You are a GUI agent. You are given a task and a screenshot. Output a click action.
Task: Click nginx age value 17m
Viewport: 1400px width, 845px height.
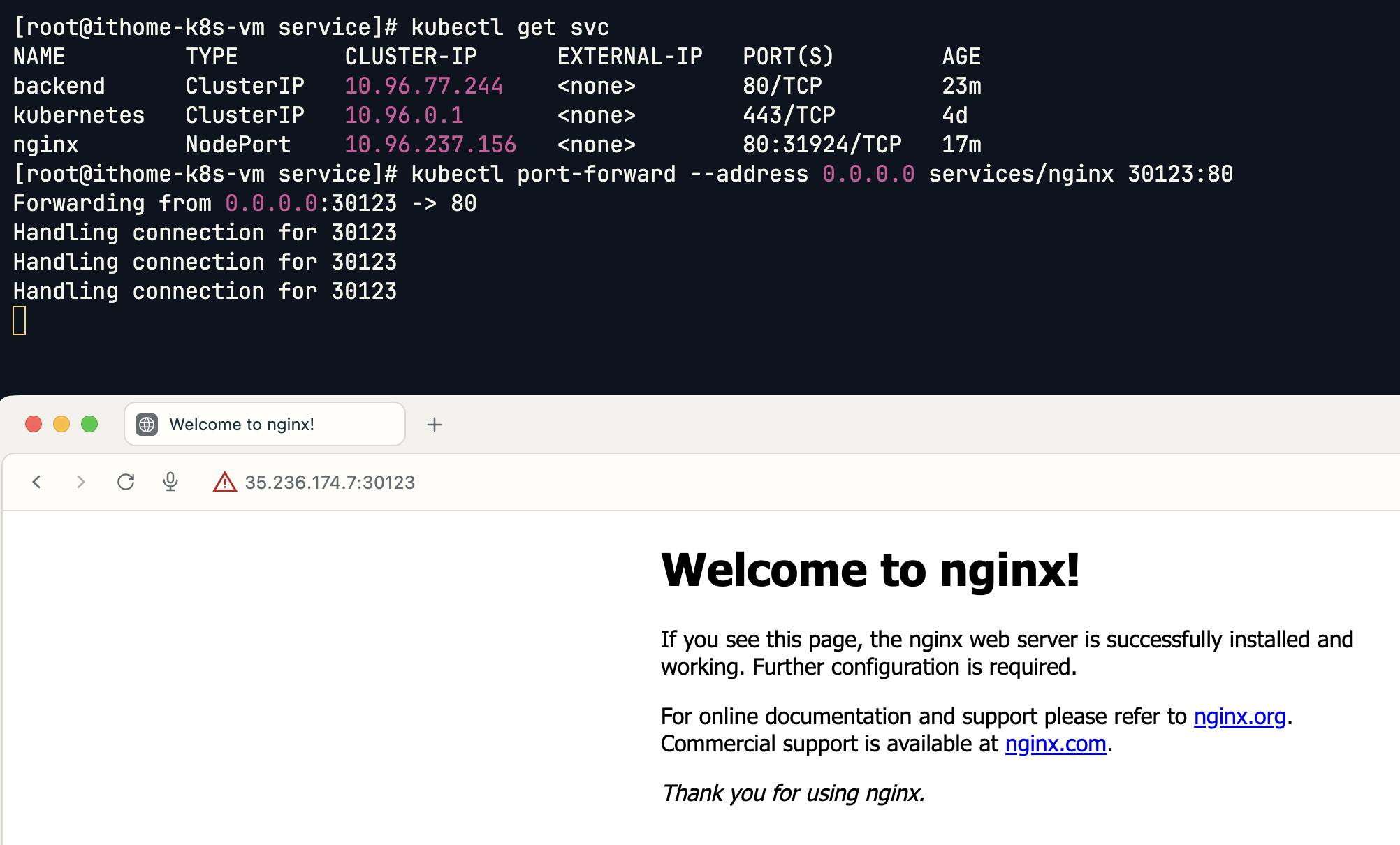[x=961, y=145]
